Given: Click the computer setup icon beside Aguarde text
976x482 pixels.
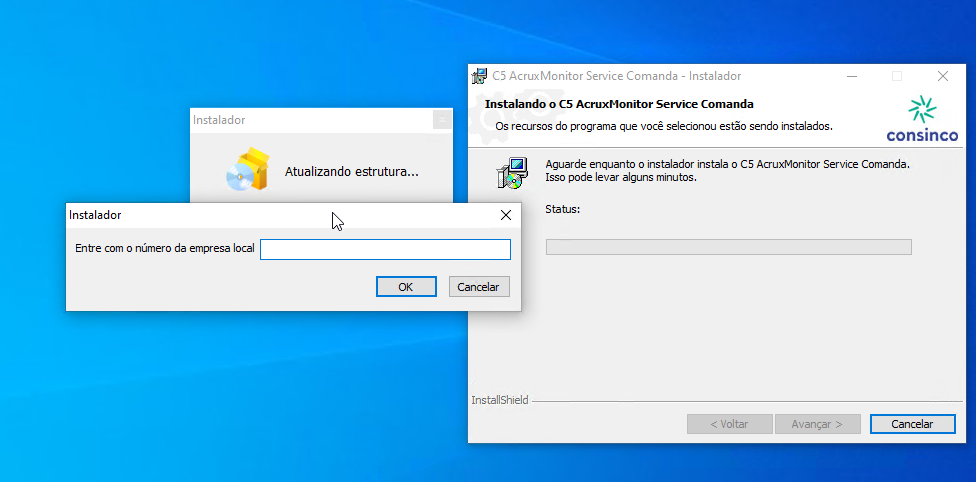Looking at the screenshot, I should [x=512, y=172].
